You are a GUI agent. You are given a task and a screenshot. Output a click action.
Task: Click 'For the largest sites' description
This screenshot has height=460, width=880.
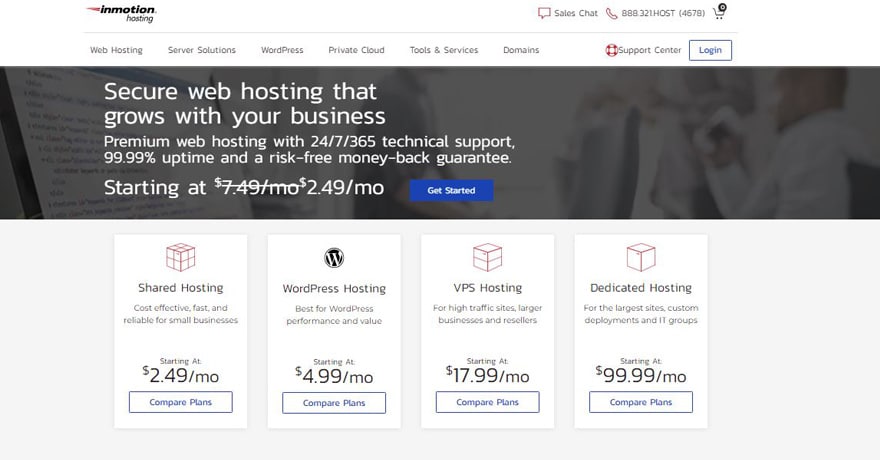[641, 314]
